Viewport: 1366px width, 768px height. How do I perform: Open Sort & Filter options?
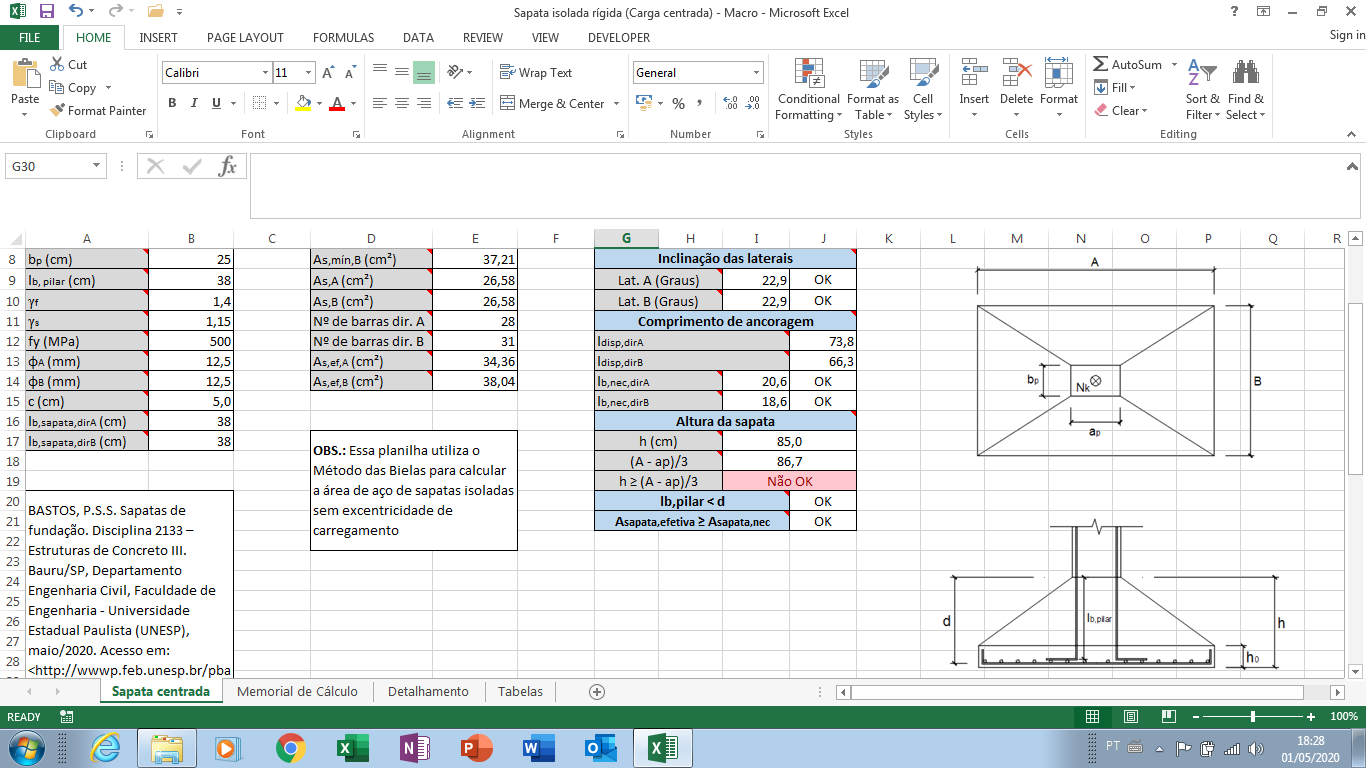[x=1202, y=90]
